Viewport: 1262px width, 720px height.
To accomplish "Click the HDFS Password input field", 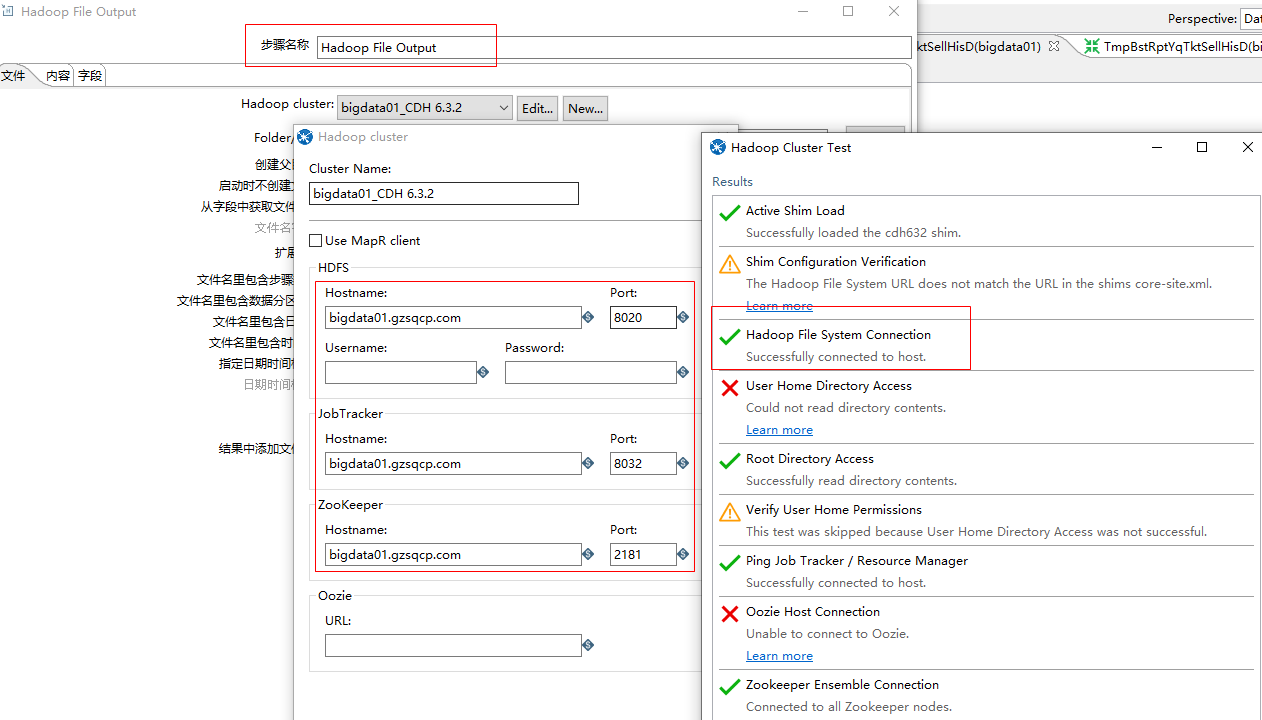I will click(591, 372).
